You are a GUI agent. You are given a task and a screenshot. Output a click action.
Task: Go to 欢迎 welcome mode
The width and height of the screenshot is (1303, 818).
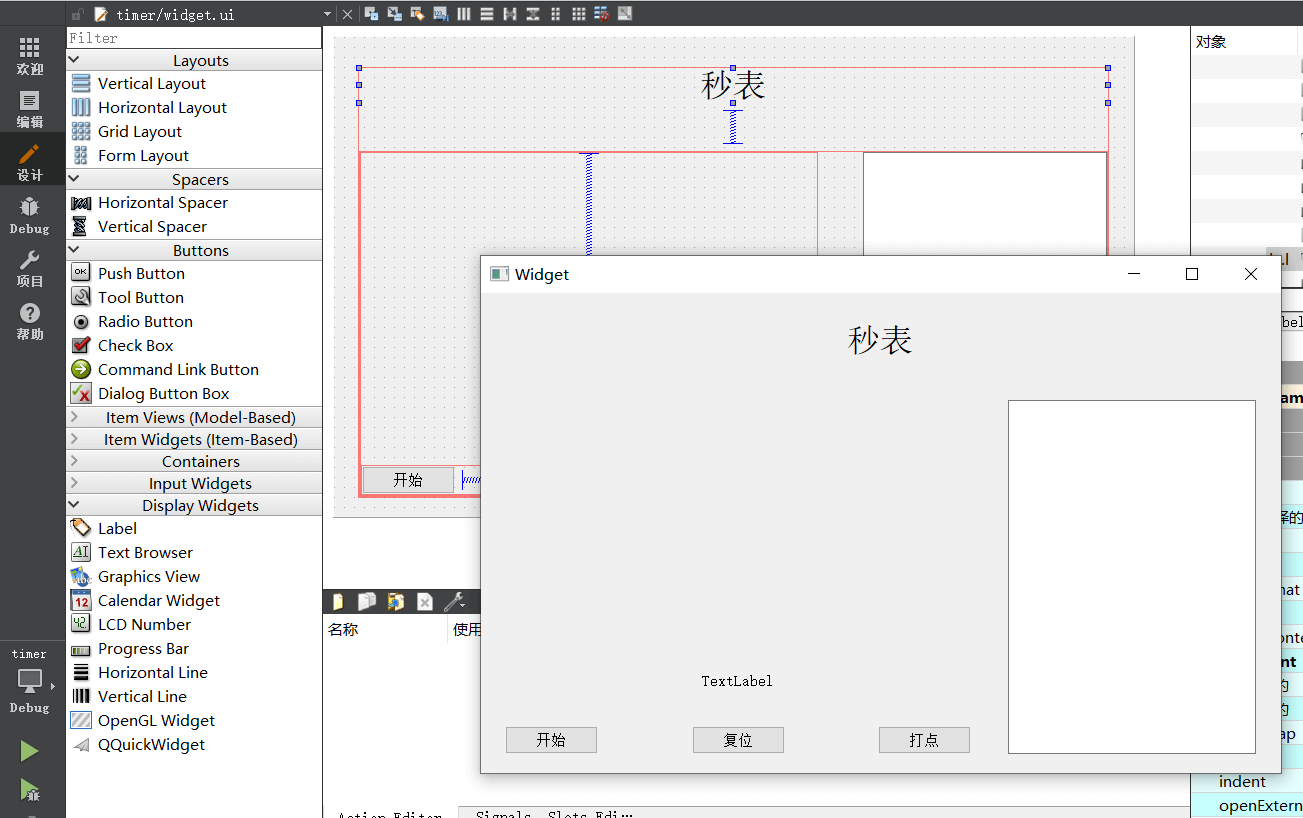[x=30, y=56]
